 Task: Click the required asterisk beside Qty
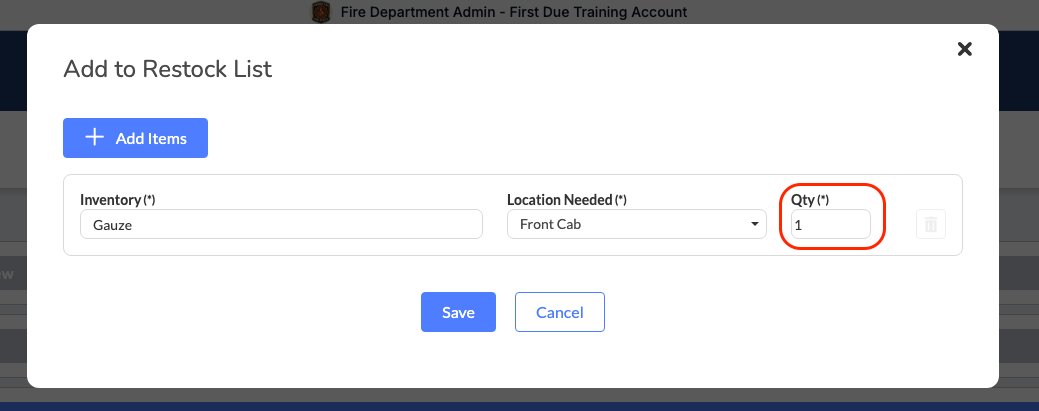[822, 200]
